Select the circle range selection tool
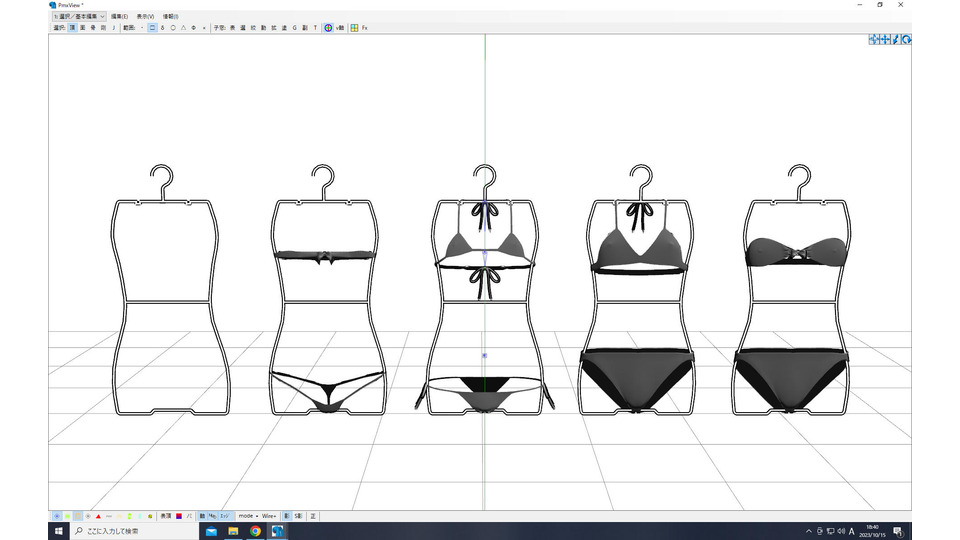 tap(173, 28)
